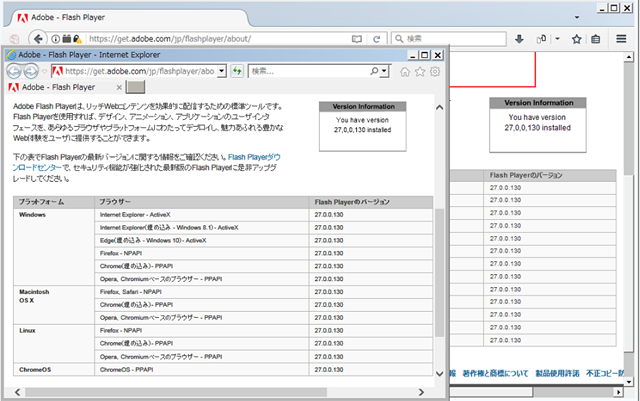
Task: Click the Firefox synced devices toolbar icon
Action: tap(541, 39)
